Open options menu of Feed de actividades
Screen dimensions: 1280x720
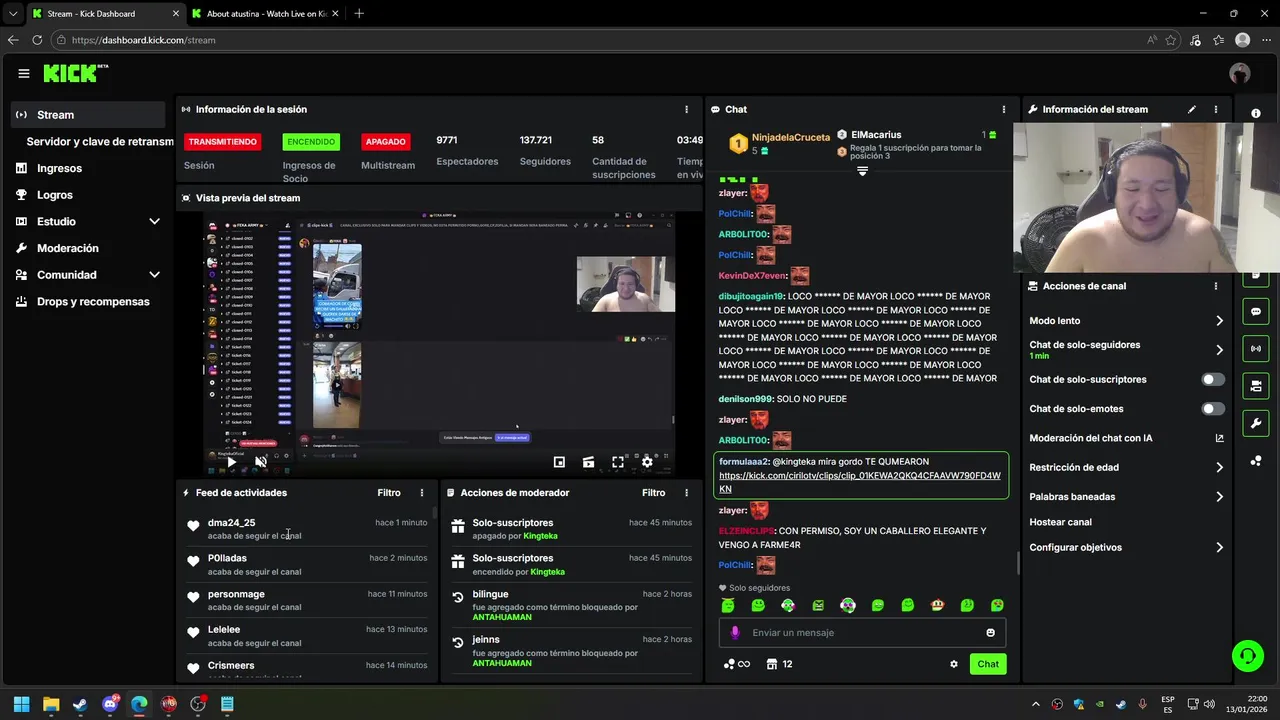click(x=422, y=492)
